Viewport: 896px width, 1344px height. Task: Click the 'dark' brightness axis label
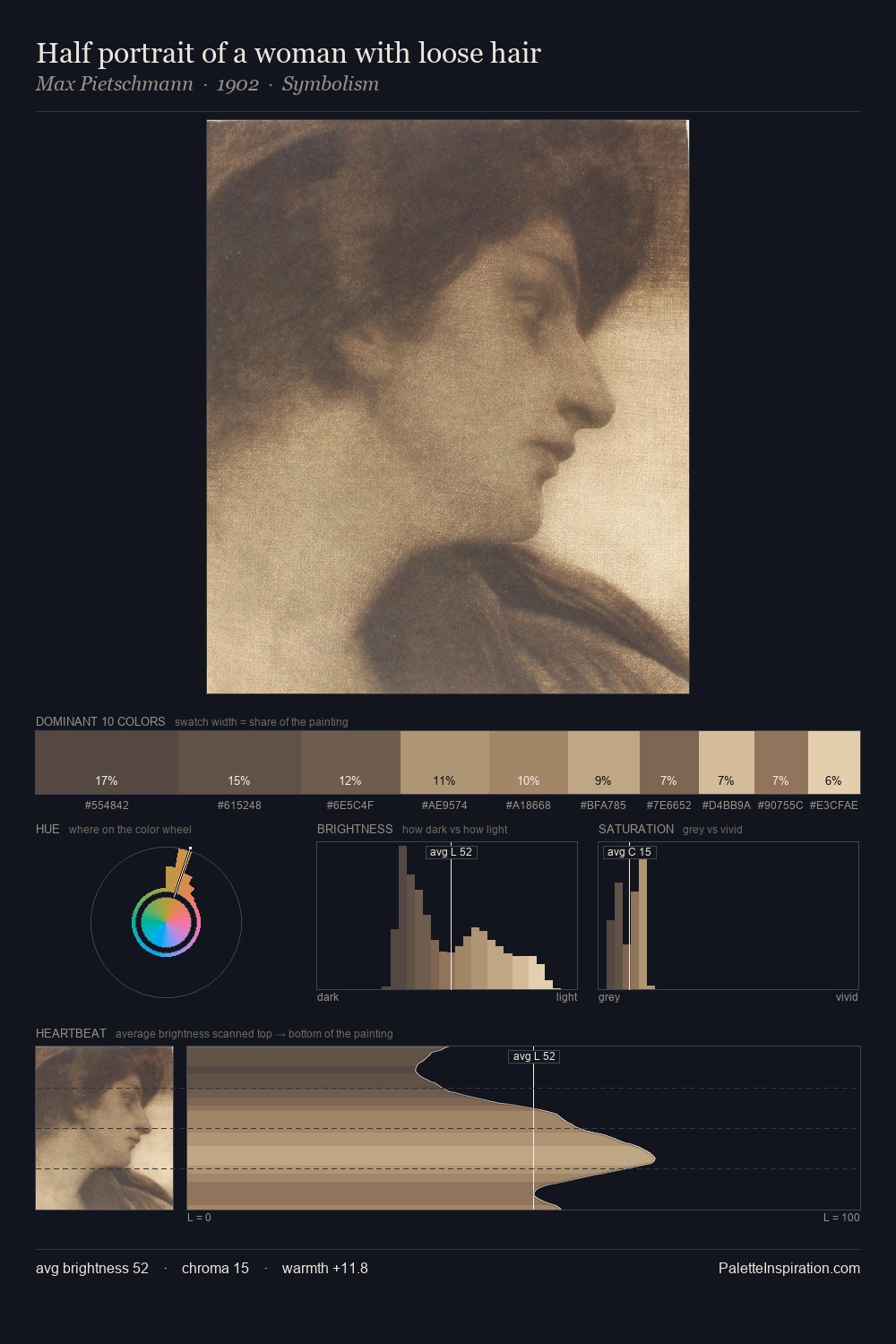(x=328, y=997)
